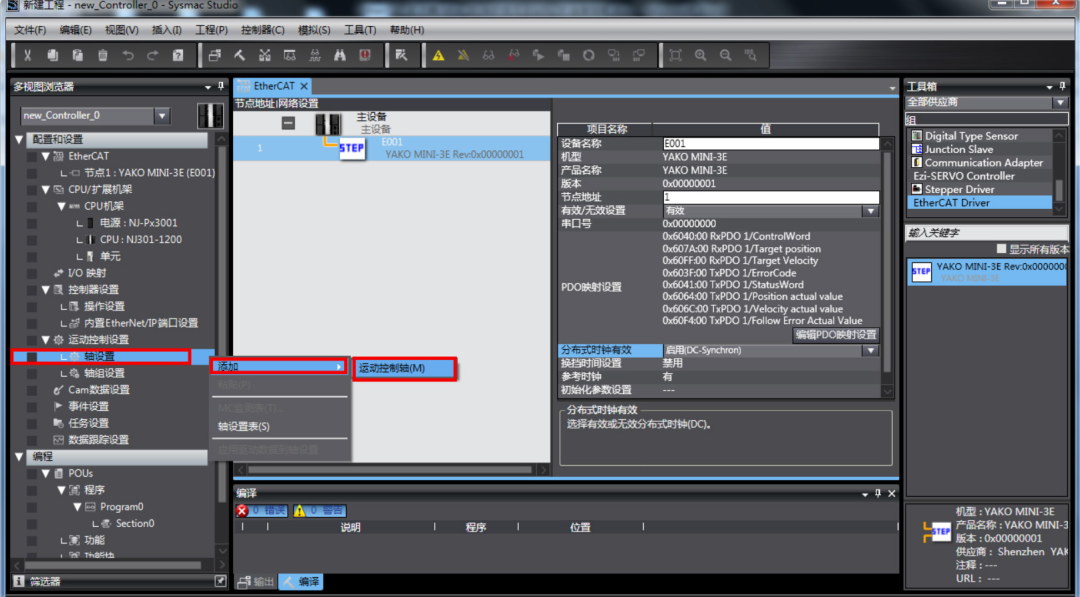
Task: Click the 设备名称 E001 input field
Action: (770, 144)
